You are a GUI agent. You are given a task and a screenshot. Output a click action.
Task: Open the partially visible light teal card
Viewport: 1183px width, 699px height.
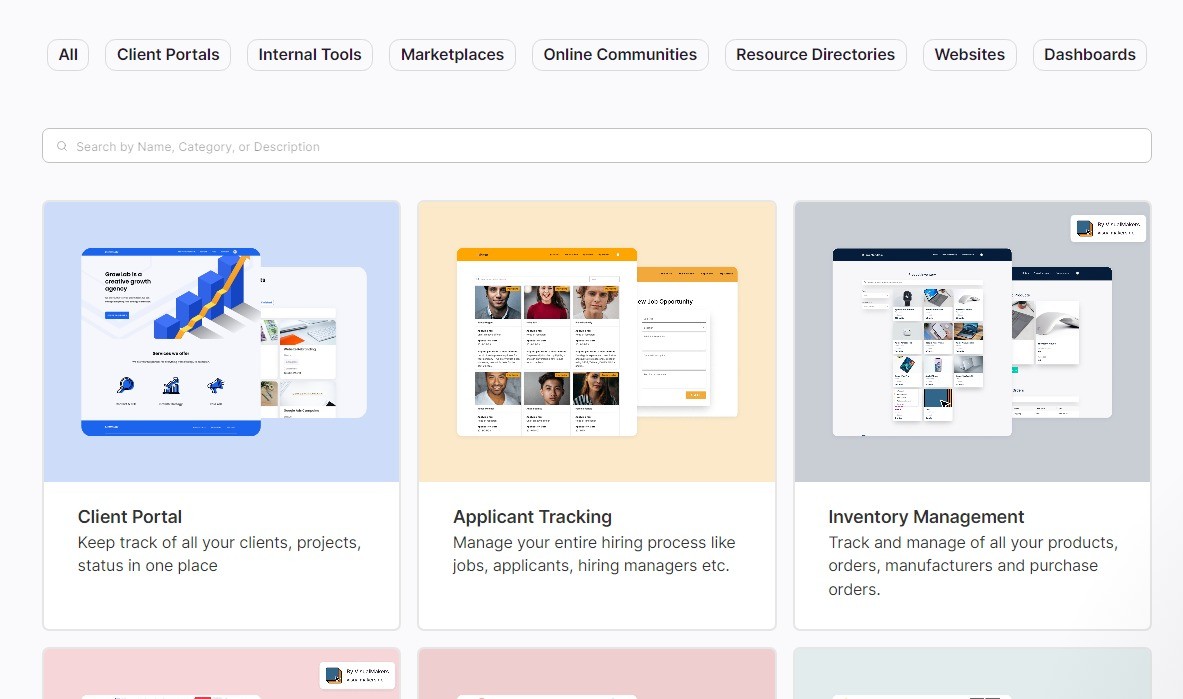pyautogui.click(x=972, y=675)
